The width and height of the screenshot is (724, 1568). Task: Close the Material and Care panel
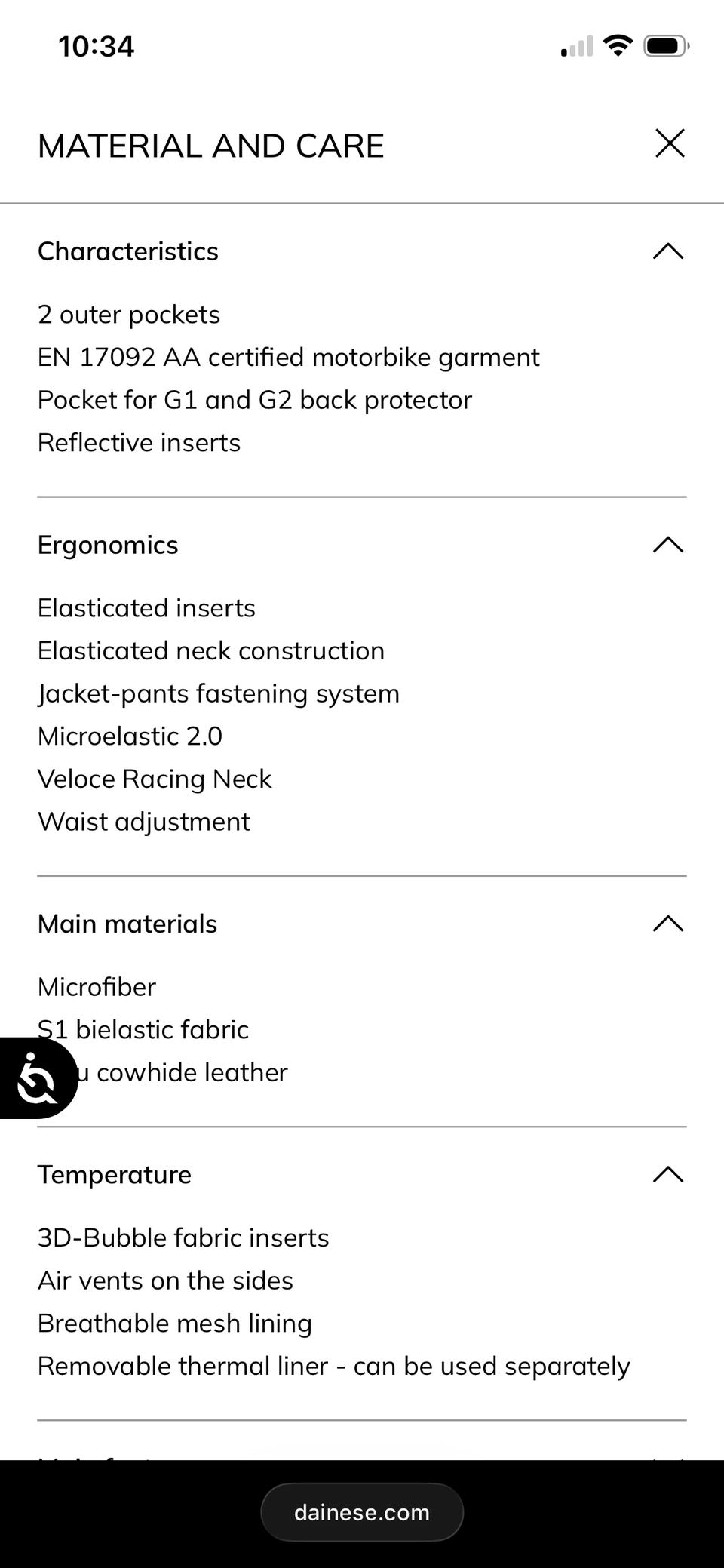point(670,143)
